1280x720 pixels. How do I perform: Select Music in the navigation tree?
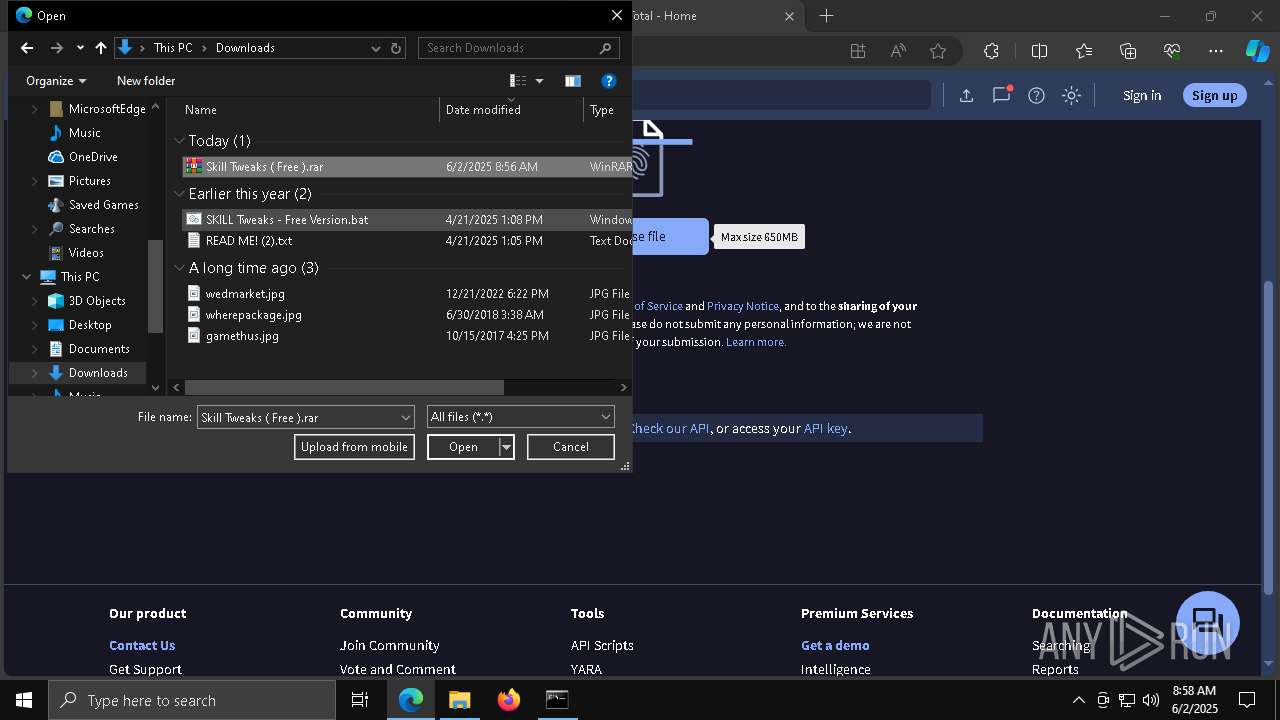[85, 133]
